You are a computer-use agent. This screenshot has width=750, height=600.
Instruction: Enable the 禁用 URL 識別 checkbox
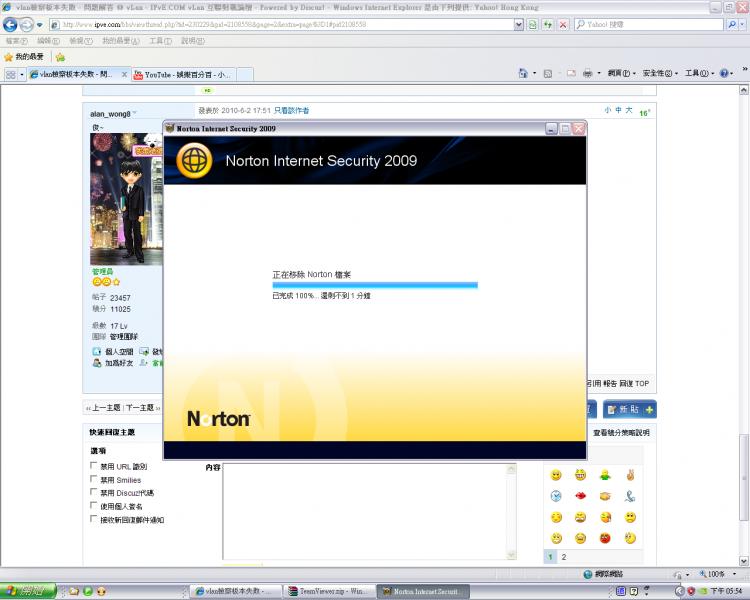click(x=94, y=466)
